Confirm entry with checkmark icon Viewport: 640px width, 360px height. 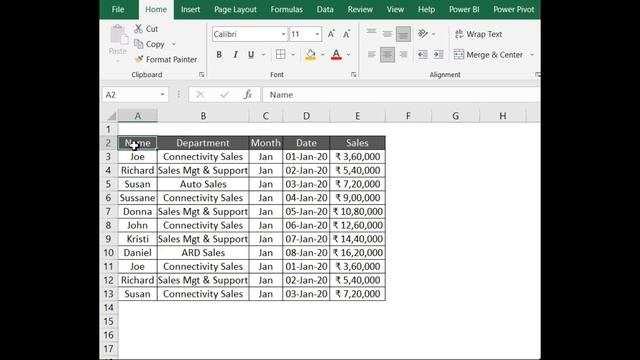tap(224, 95)
